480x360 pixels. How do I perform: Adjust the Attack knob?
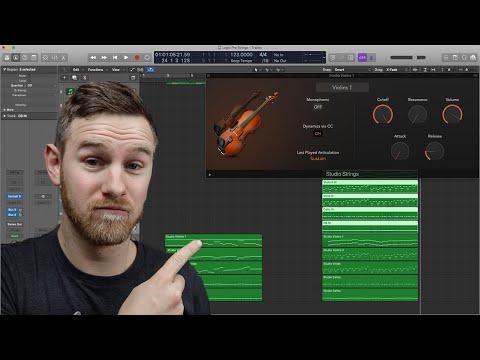click(x=400, y=151)
